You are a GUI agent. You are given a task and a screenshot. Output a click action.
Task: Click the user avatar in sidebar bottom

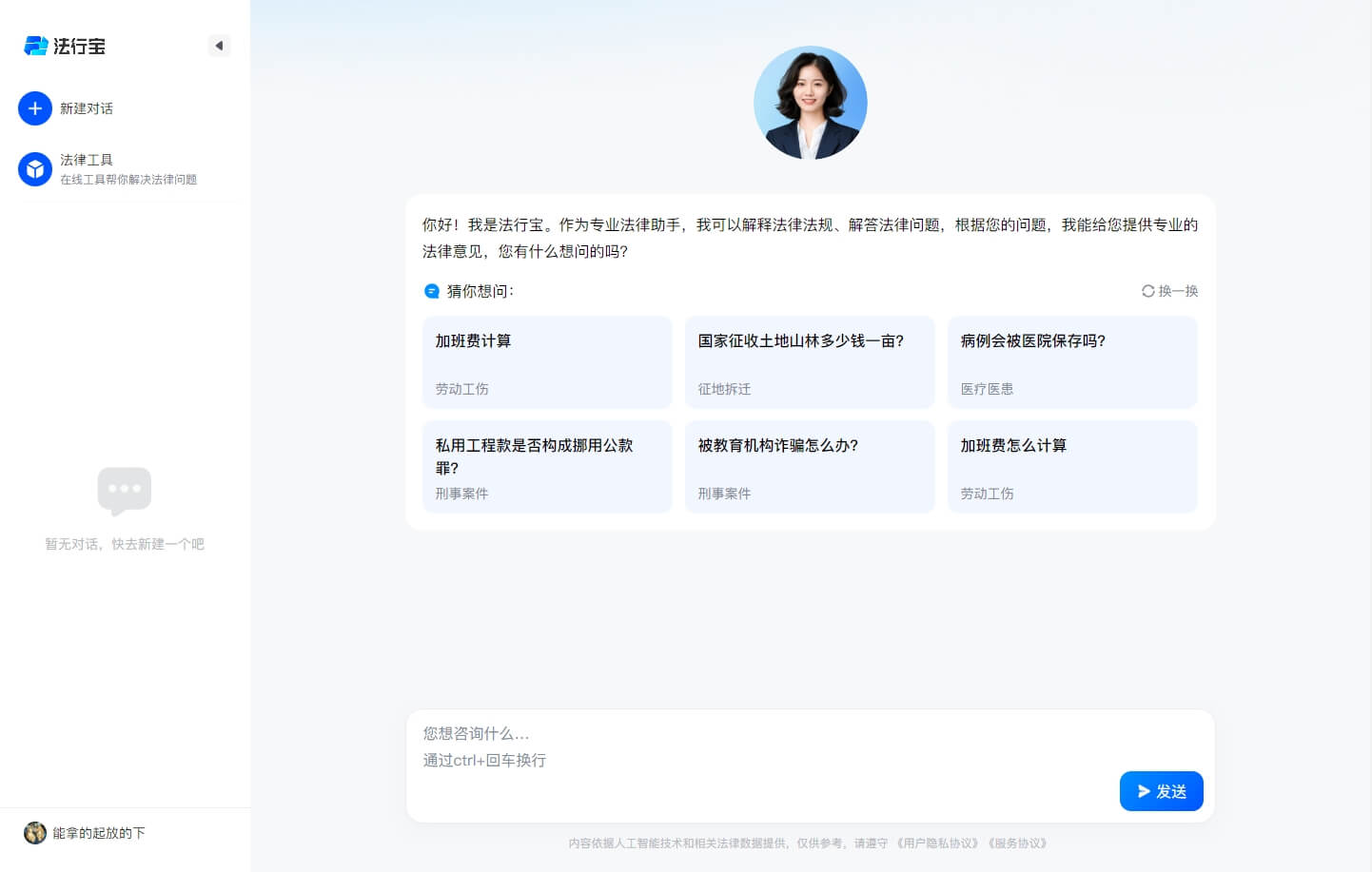35,833
